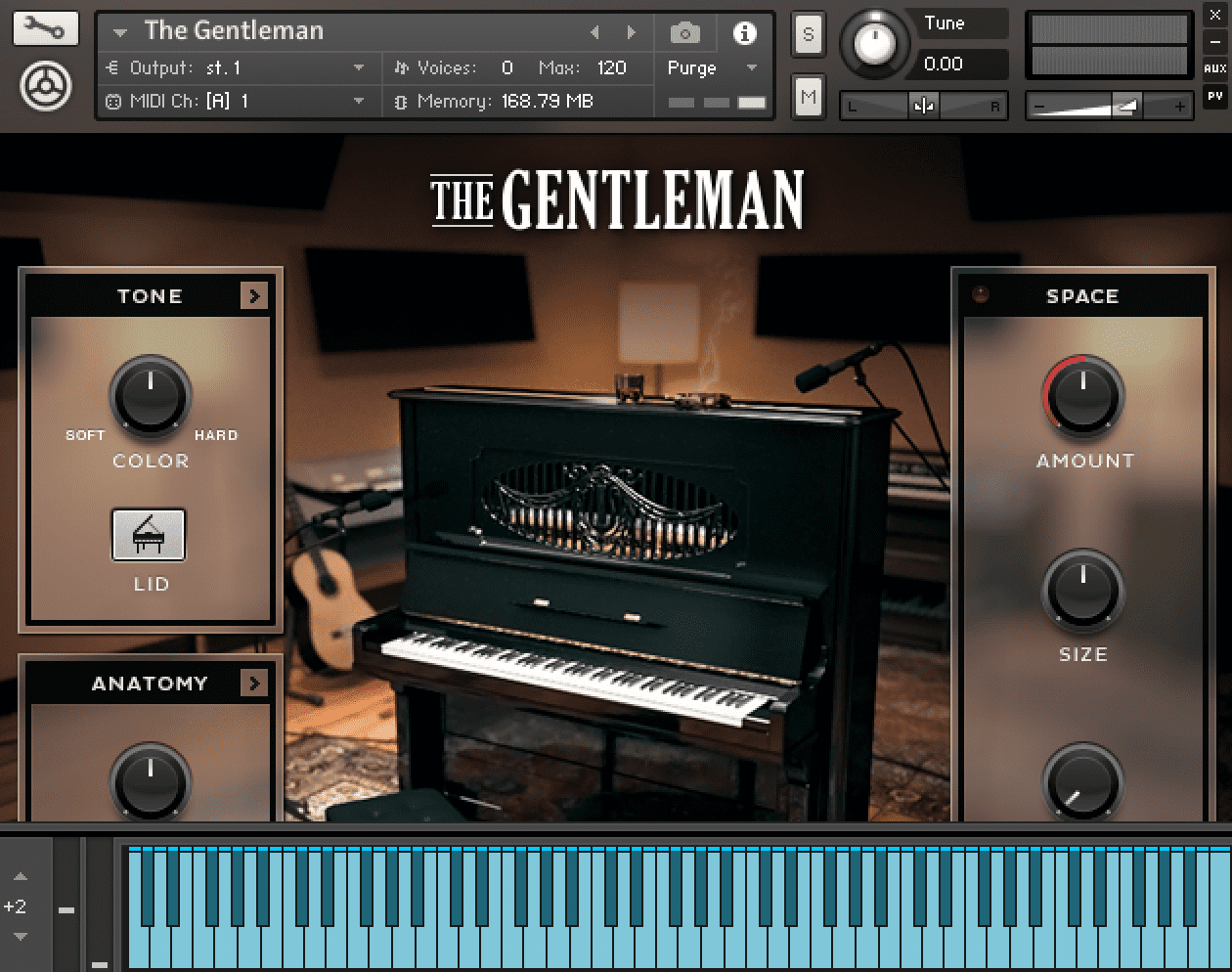Open the wrench instrument edit mode
The image size is (1232, 972).
tap(45, 28)
